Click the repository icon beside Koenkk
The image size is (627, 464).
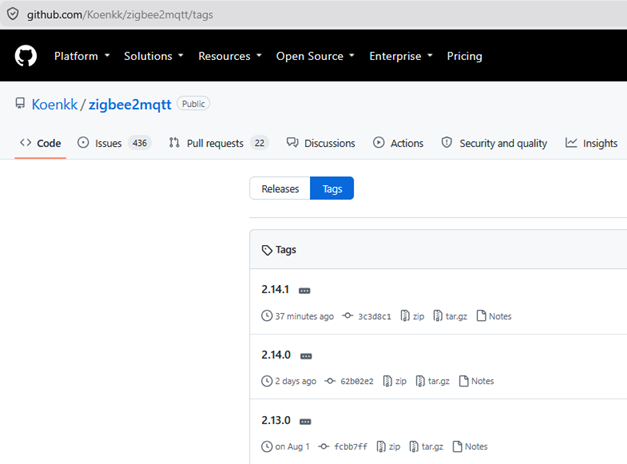pyautogui.click(x=20, y=104)
